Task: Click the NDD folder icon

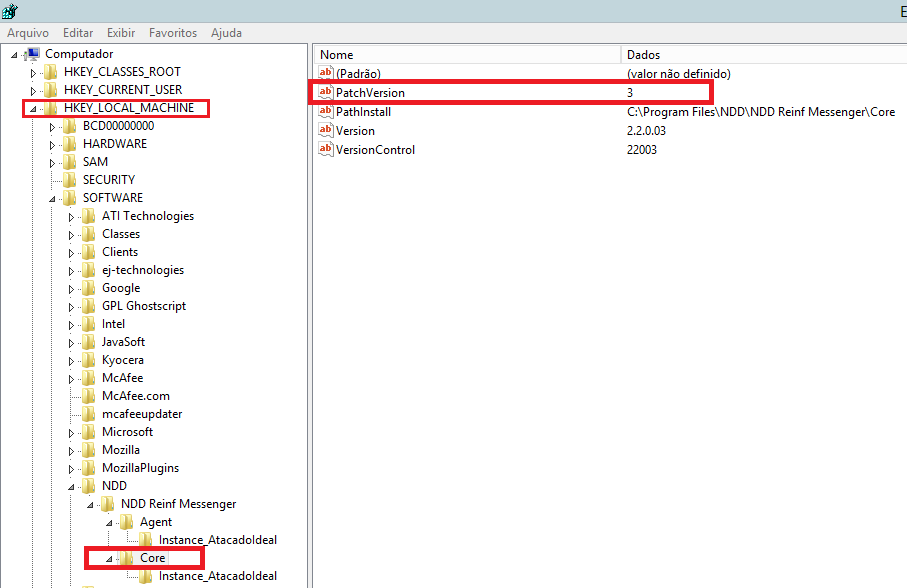Action: (x=89, y=486)
